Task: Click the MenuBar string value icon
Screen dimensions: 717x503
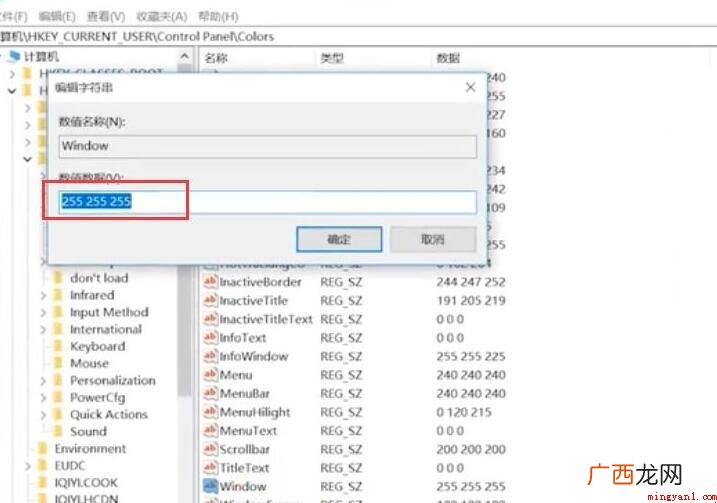Action: point(210,393)
